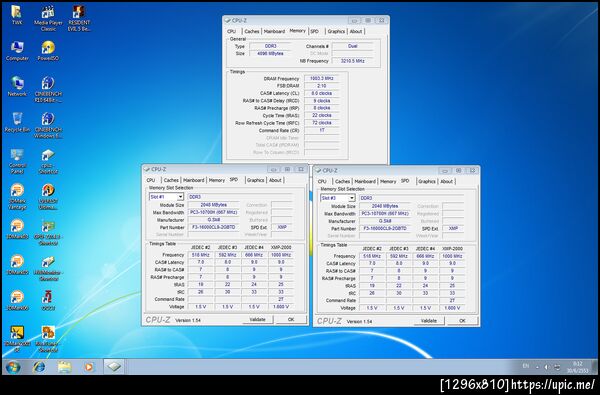Open Windows Explorer folder on the taskbar

64,367
